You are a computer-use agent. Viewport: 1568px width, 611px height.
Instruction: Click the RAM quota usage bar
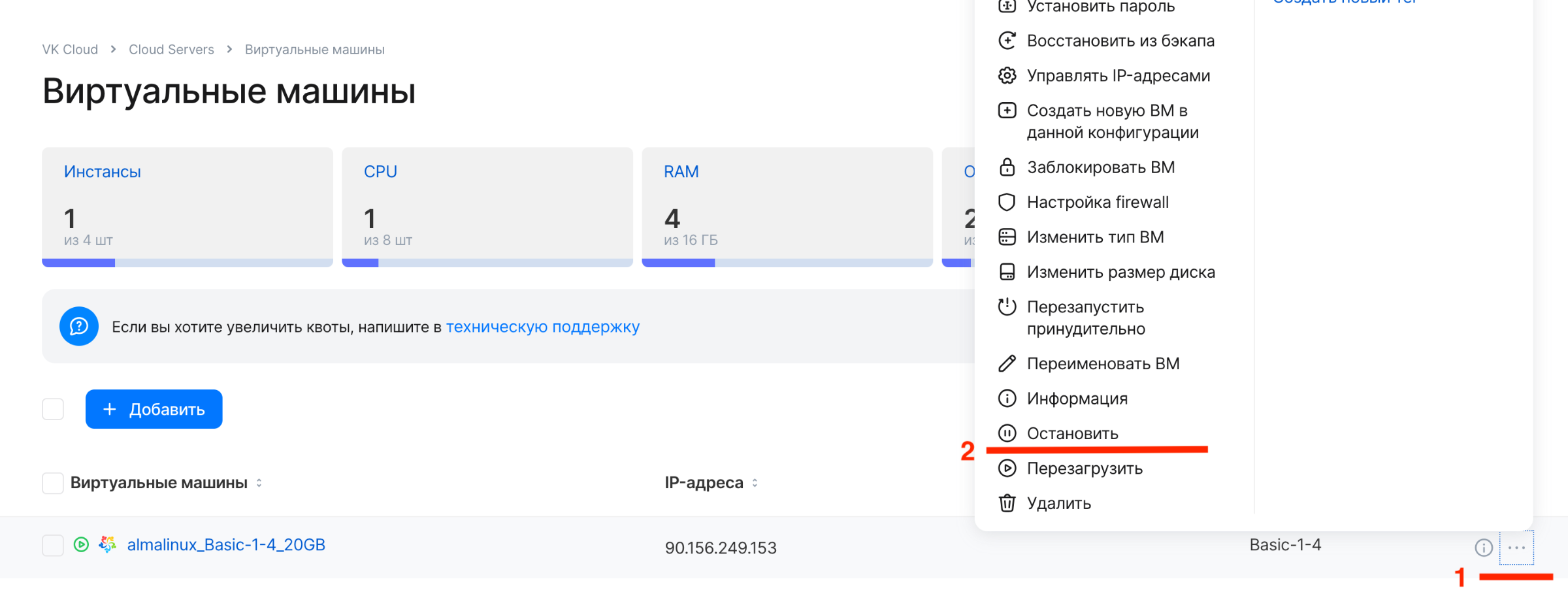(x=787, y=263)
